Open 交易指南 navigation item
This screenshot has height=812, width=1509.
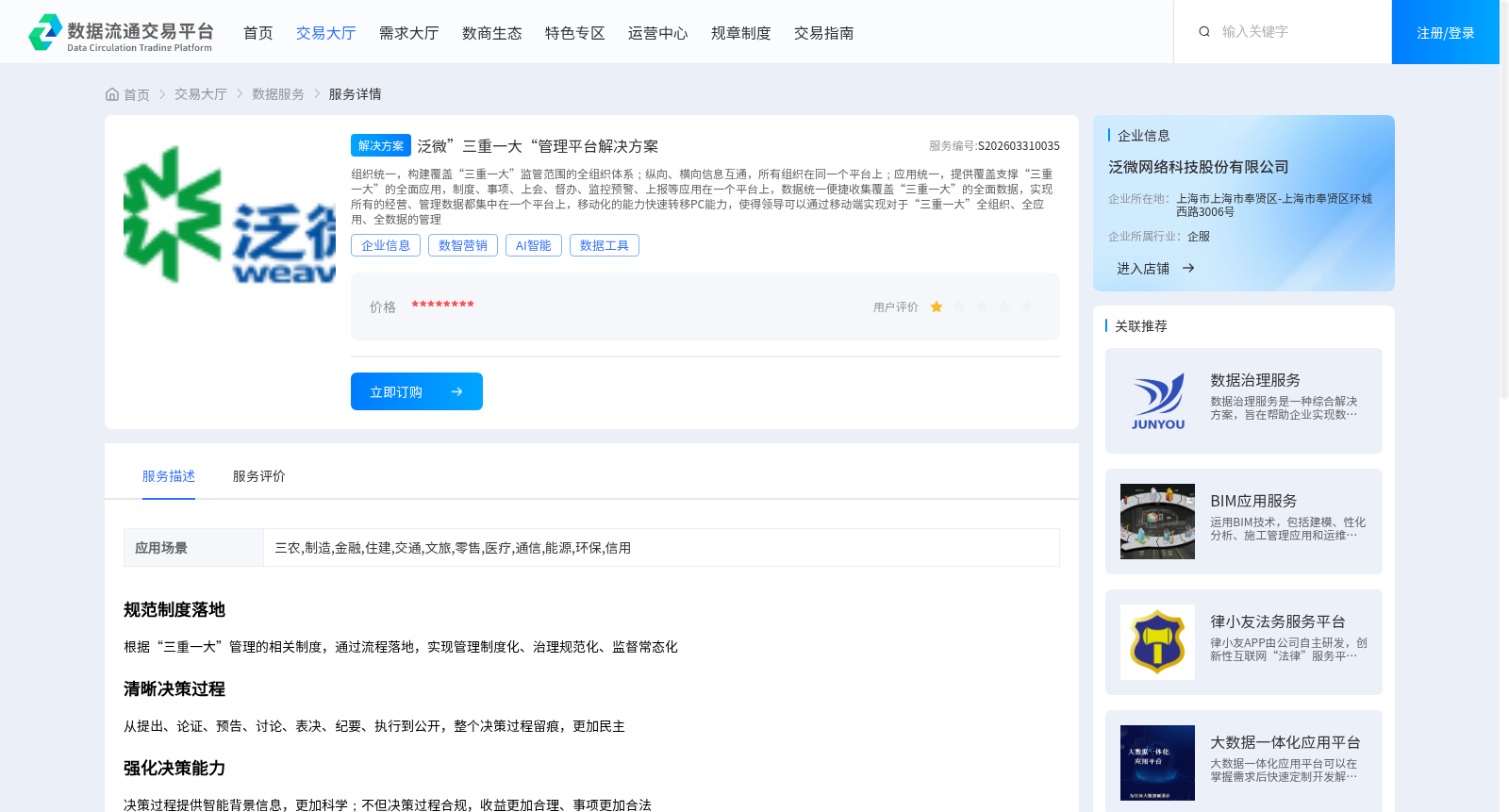coord(824,33)
